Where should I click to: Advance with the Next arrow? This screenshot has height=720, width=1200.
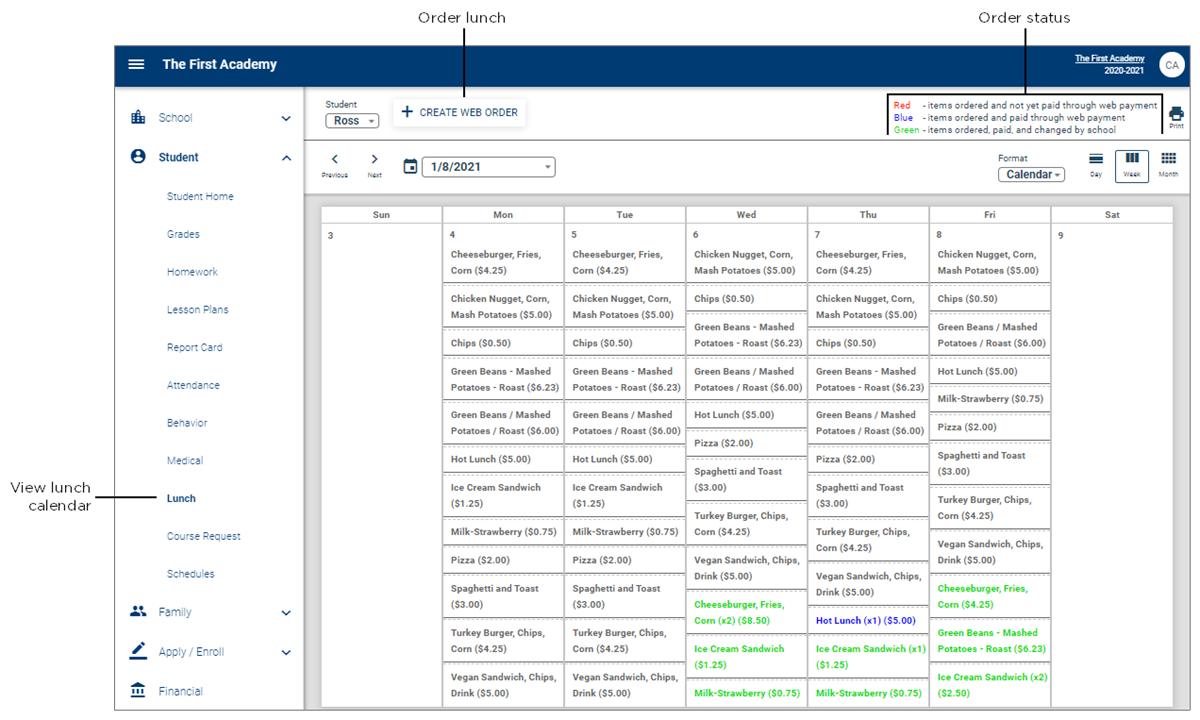pyautogui.click(x=374, y=164)
